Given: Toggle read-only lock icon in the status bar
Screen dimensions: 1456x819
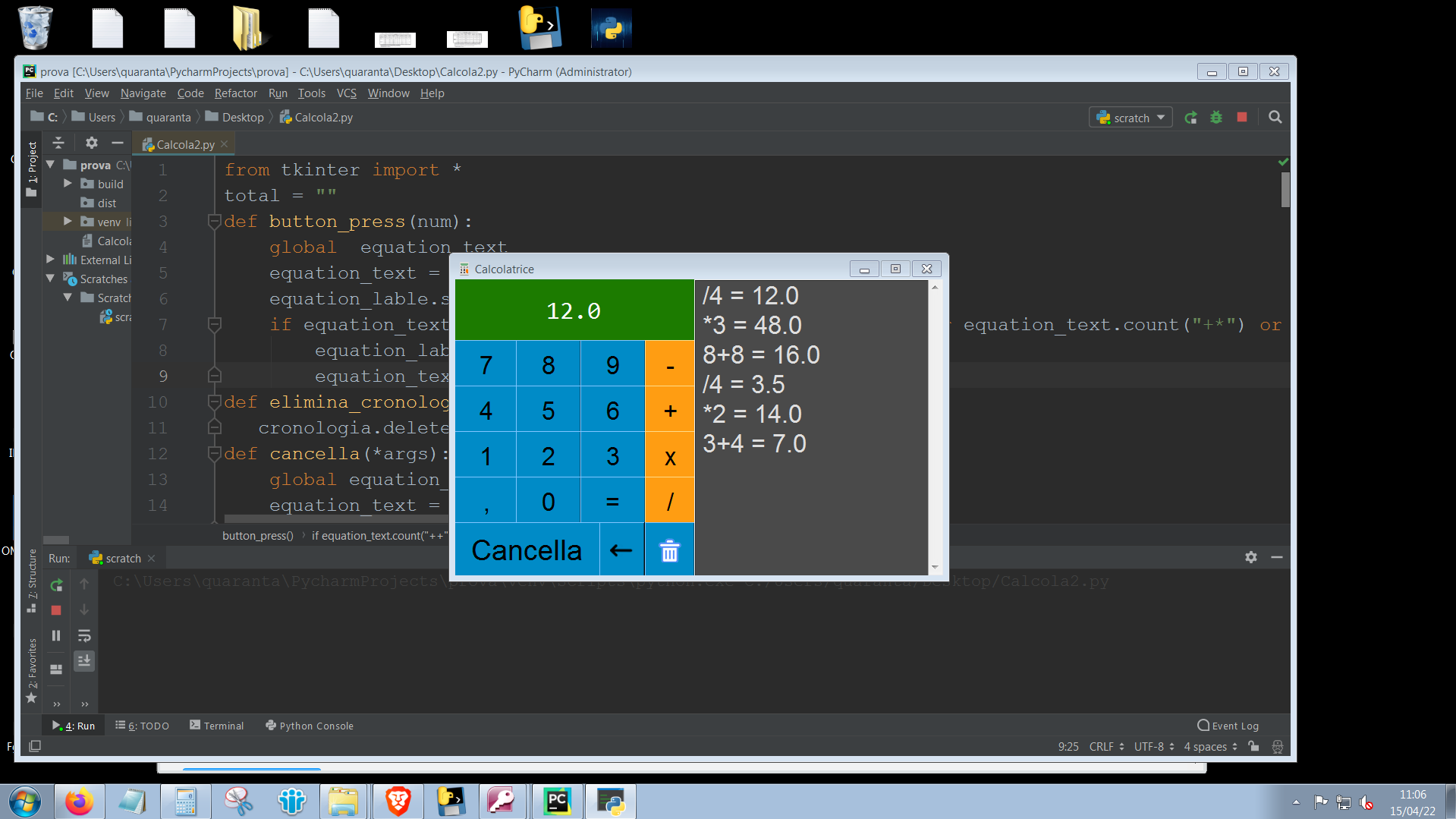Looking at the screenshot, I should [x=1253, y=747].
